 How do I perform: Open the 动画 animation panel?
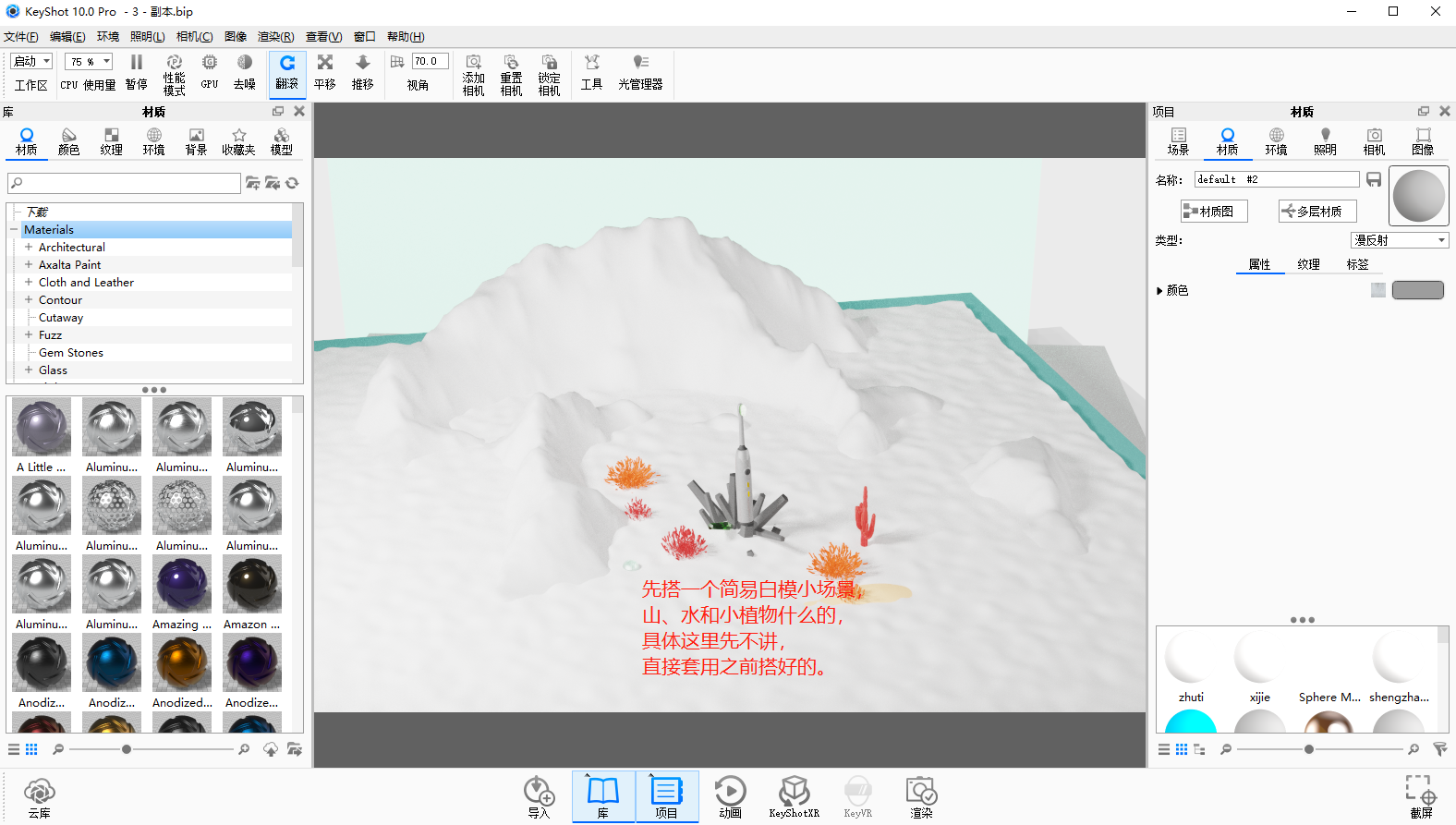(730, 798)
